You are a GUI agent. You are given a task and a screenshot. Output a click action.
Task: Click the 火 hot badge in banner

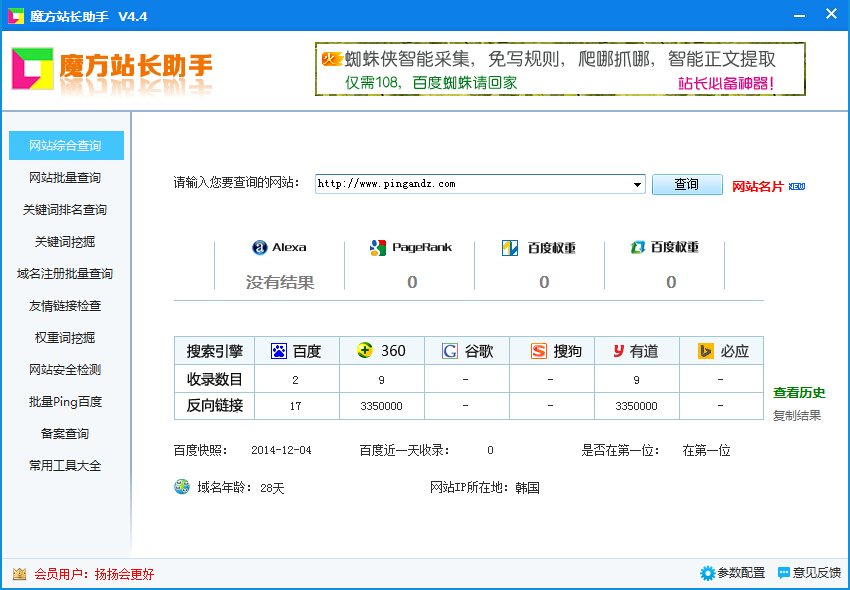tap(332, 59)
